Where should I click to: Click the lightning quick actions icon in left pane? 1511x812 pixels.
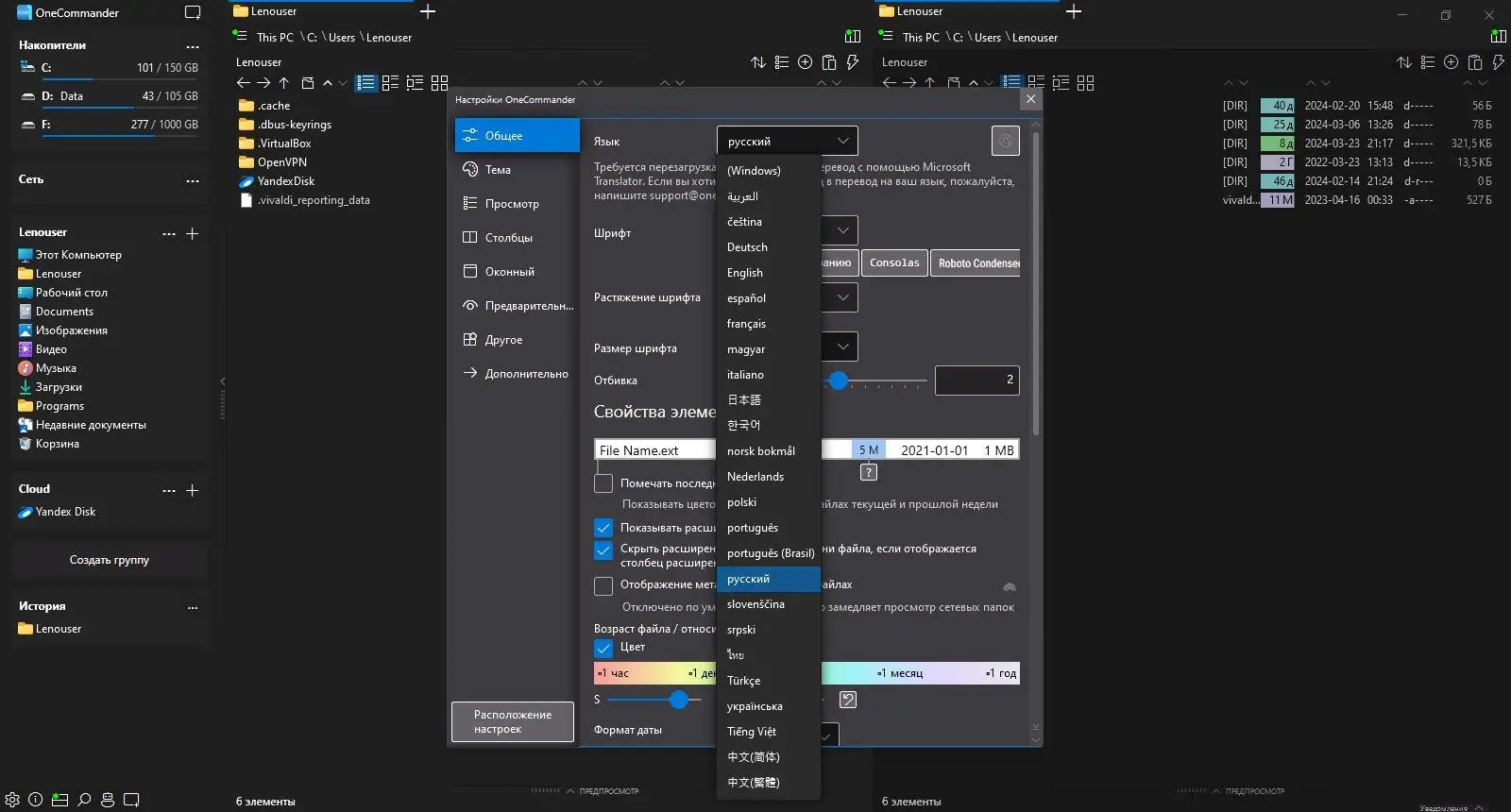click(x=853, y=62)
